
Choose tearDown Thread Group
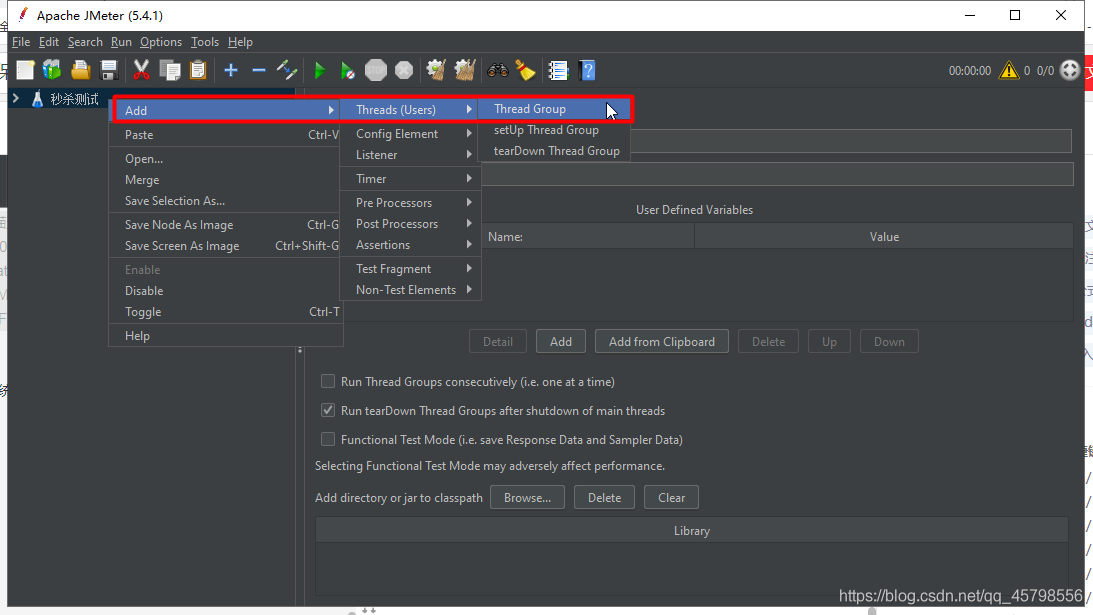click(554, 151)
